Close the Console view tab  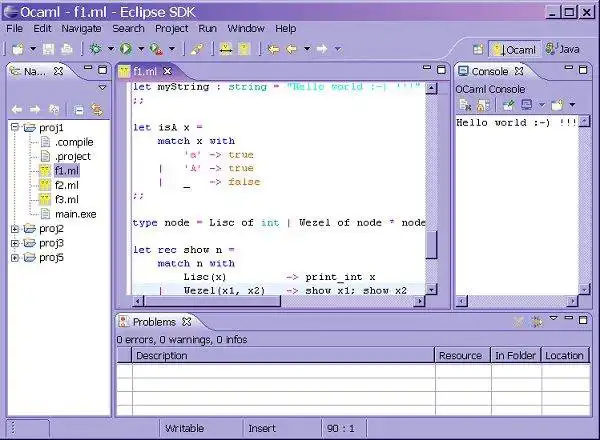(x=519, y=71)
